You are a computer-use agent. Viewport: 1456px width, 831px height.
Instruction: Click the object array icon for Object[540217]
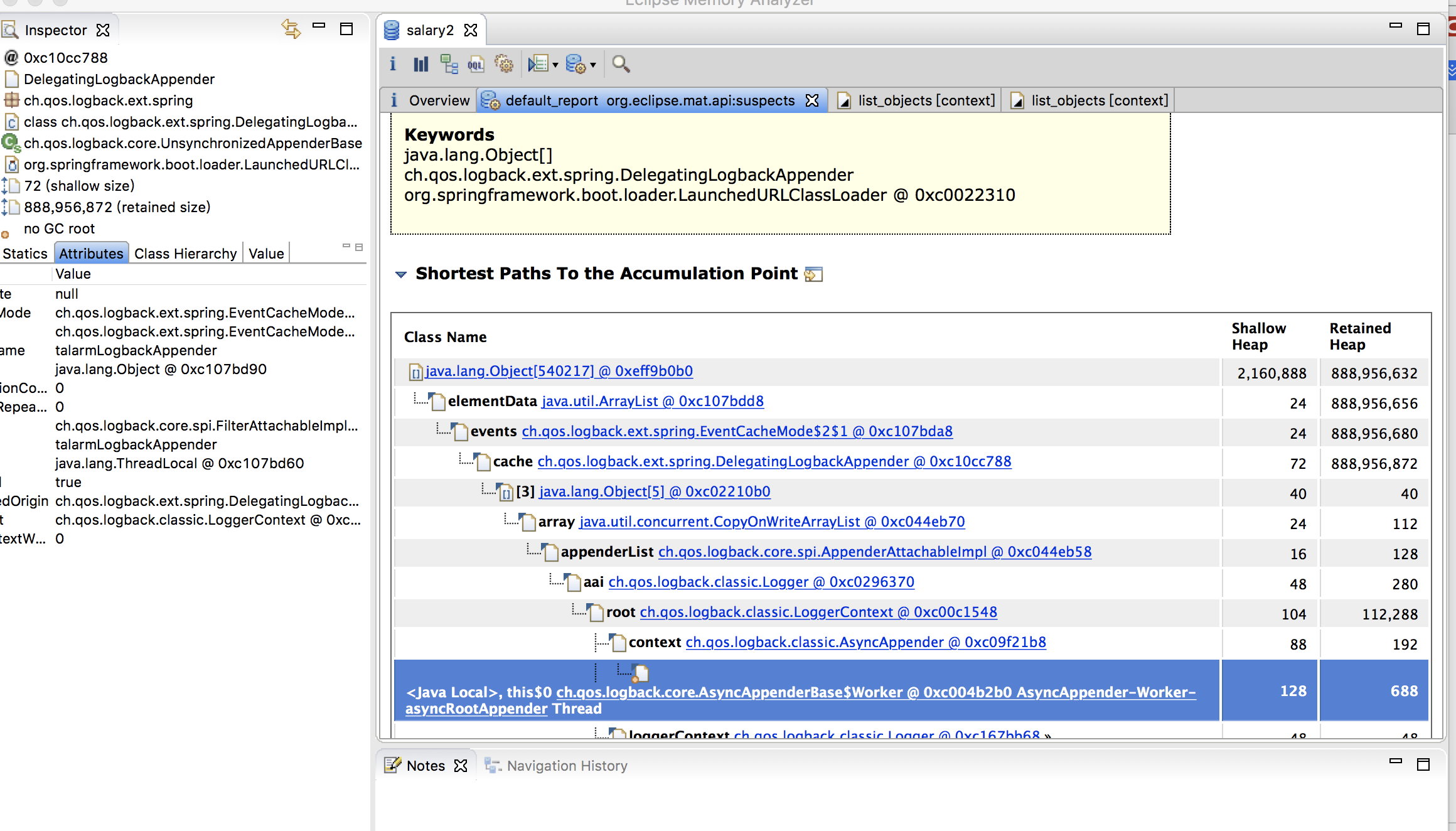415,372
